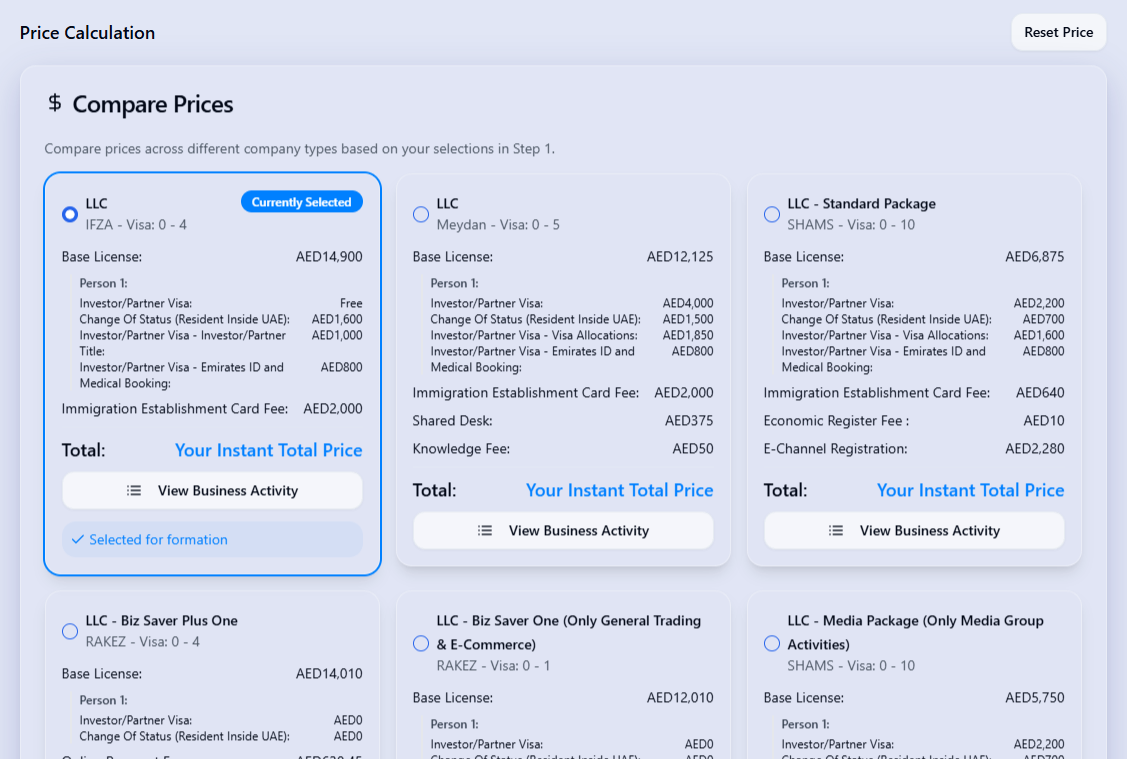The image size is (1127, 759).
Task: Click the Reset Price button
Action: 1059,32
